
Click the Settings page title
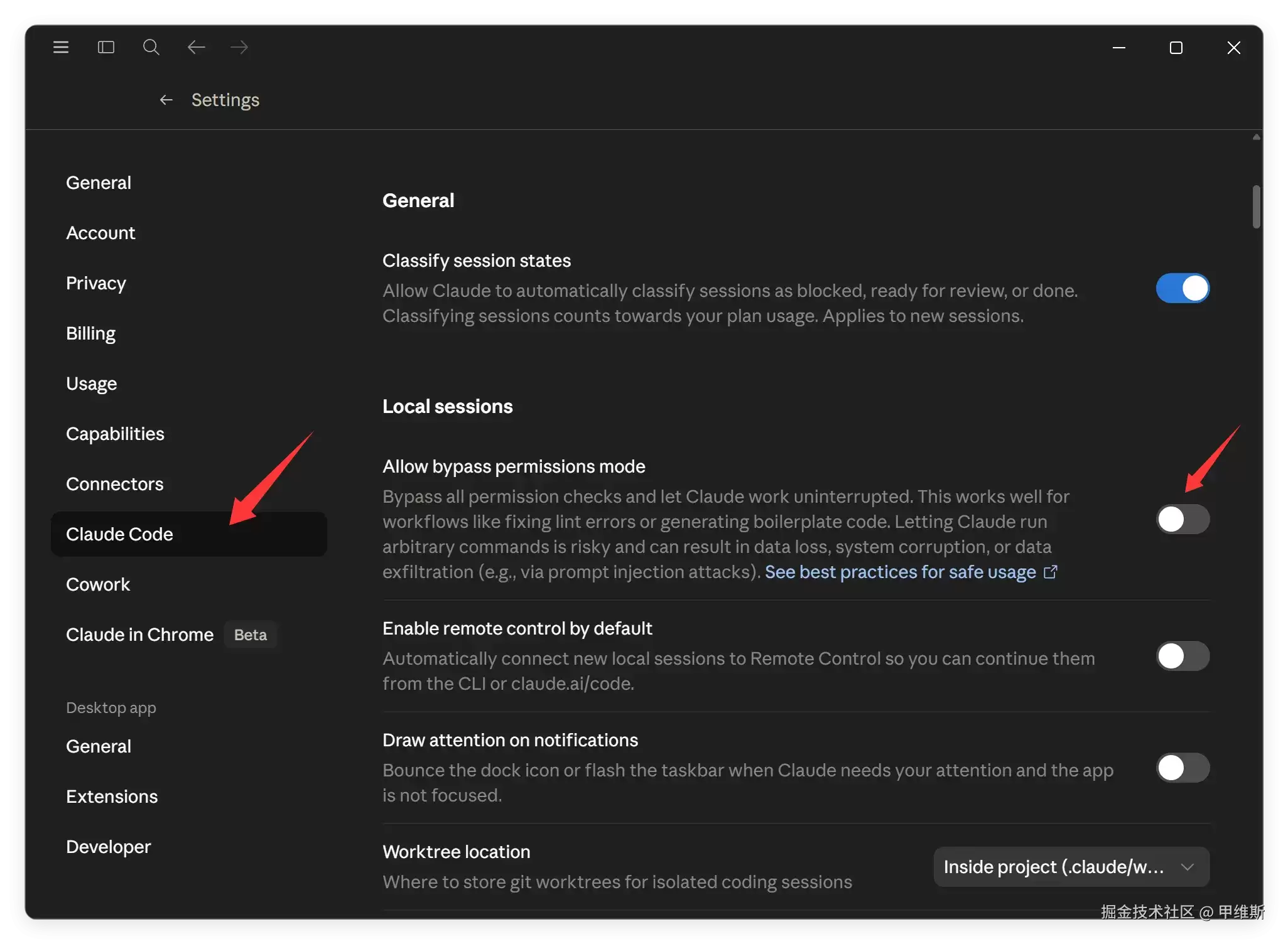pyautogui.click(x=225, y=100)
